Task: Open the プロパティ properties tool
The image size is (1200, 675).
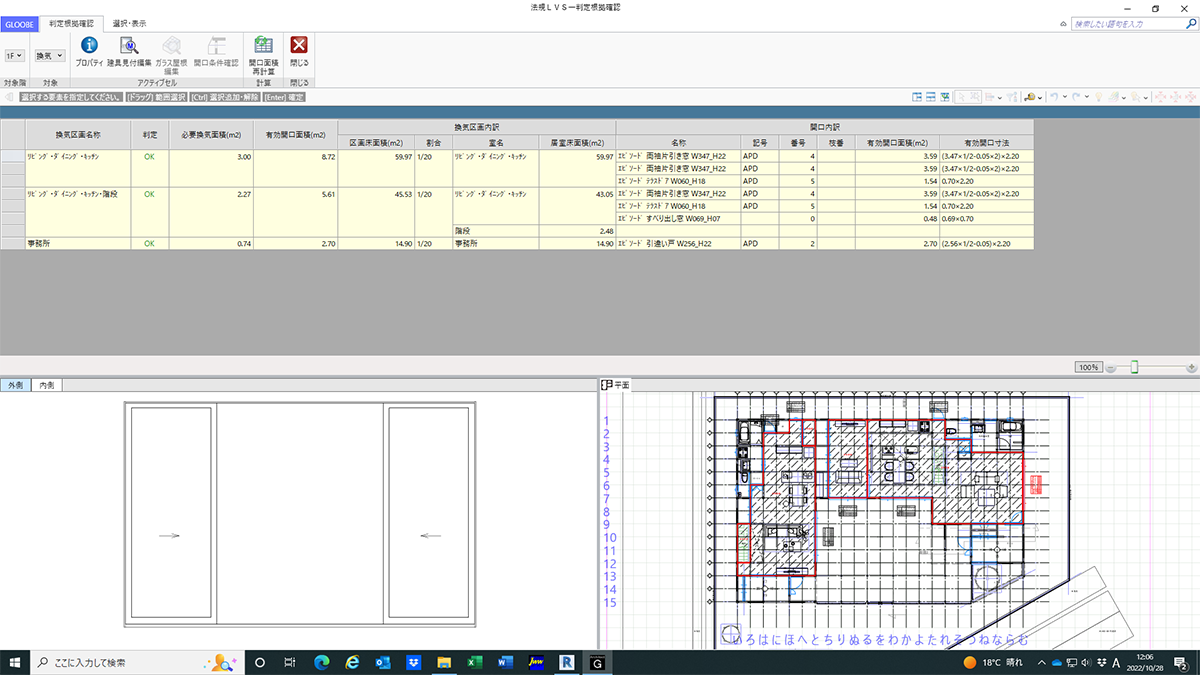Action: pos(89,50)
